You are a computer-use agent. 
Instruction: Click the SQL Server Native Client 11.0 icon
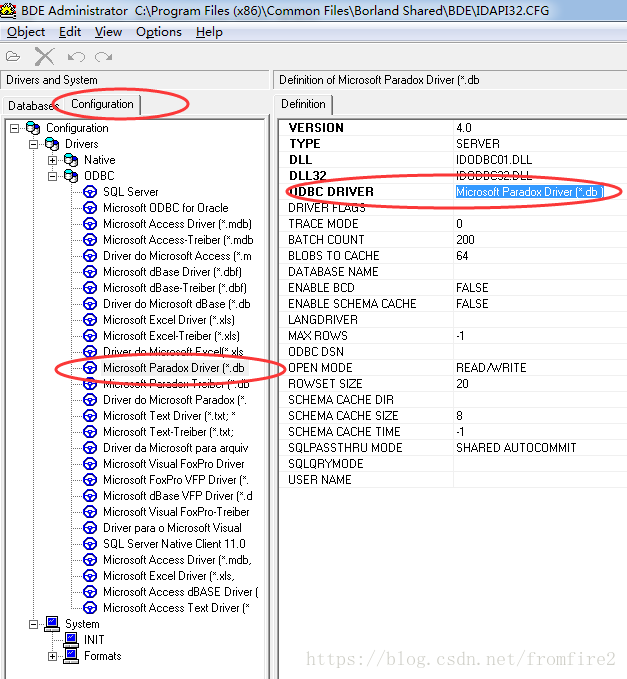coord(90,544)
